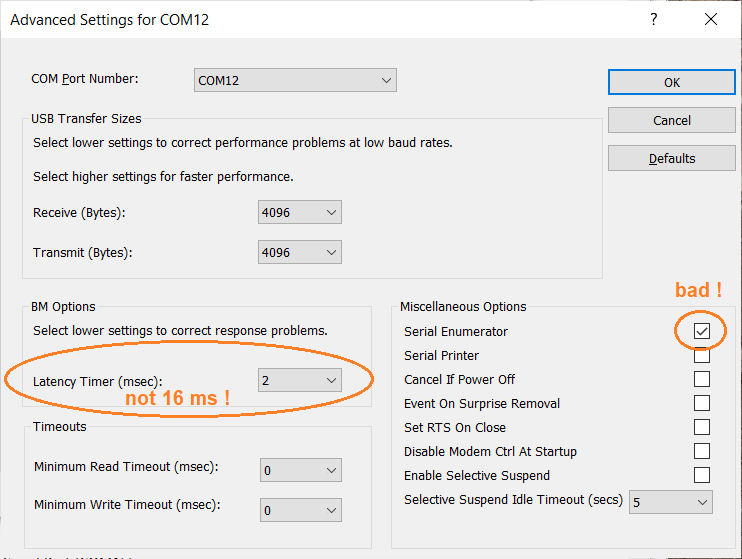The image size is (742, 559).
Task: Open Minimum Read Timeout dropdown
Action: coord(300,470)
